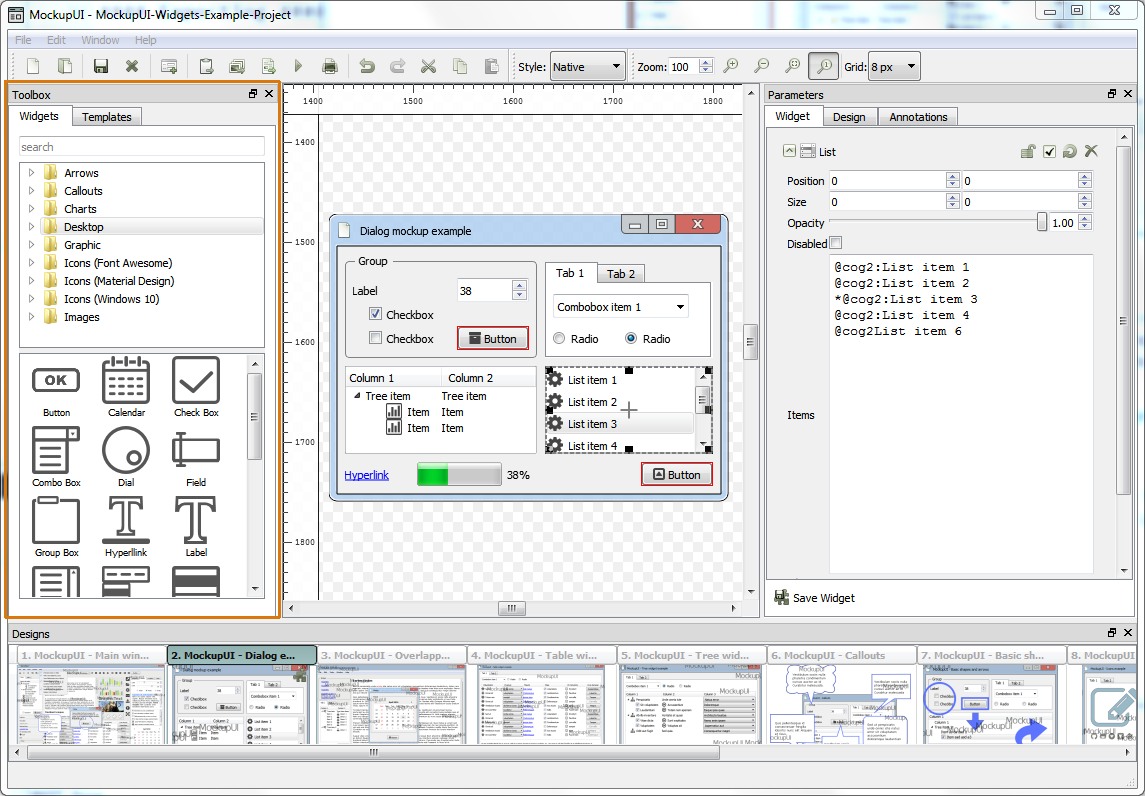Click the blue Hyperlink in the mockup
This screenshot has height=796, width=1145.
pos(367,475)
